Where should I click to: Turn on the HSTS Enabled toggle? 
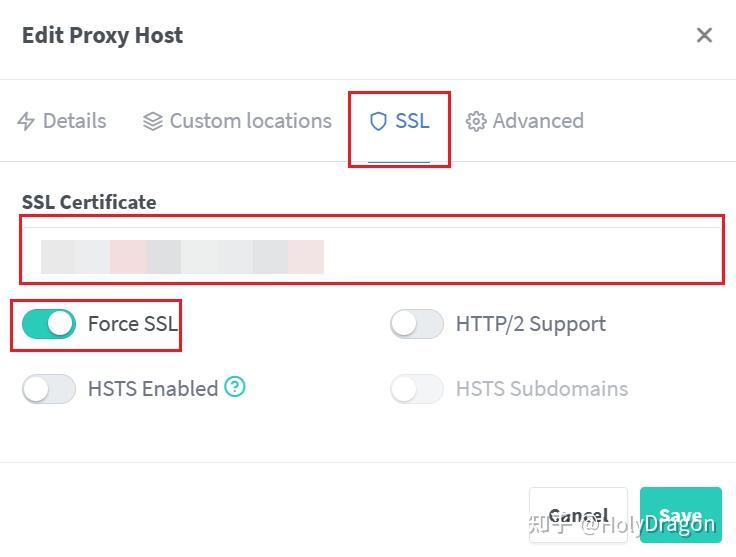point(49,388)
